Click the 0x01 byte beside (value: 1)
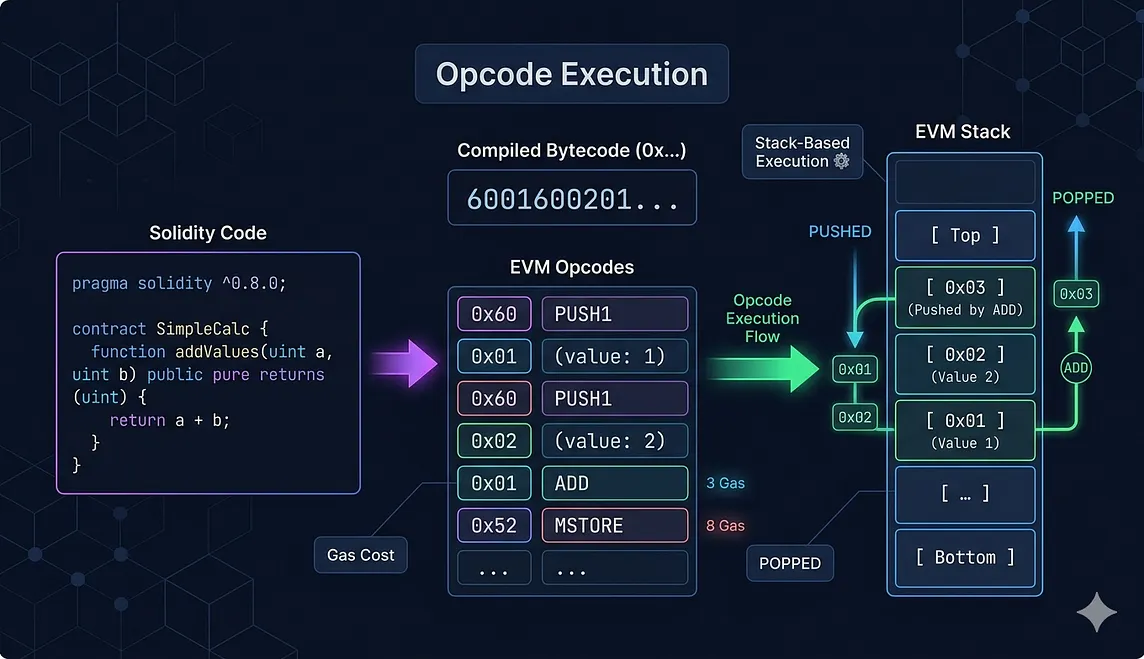The image size is (1144, 659). pos(494,356)
